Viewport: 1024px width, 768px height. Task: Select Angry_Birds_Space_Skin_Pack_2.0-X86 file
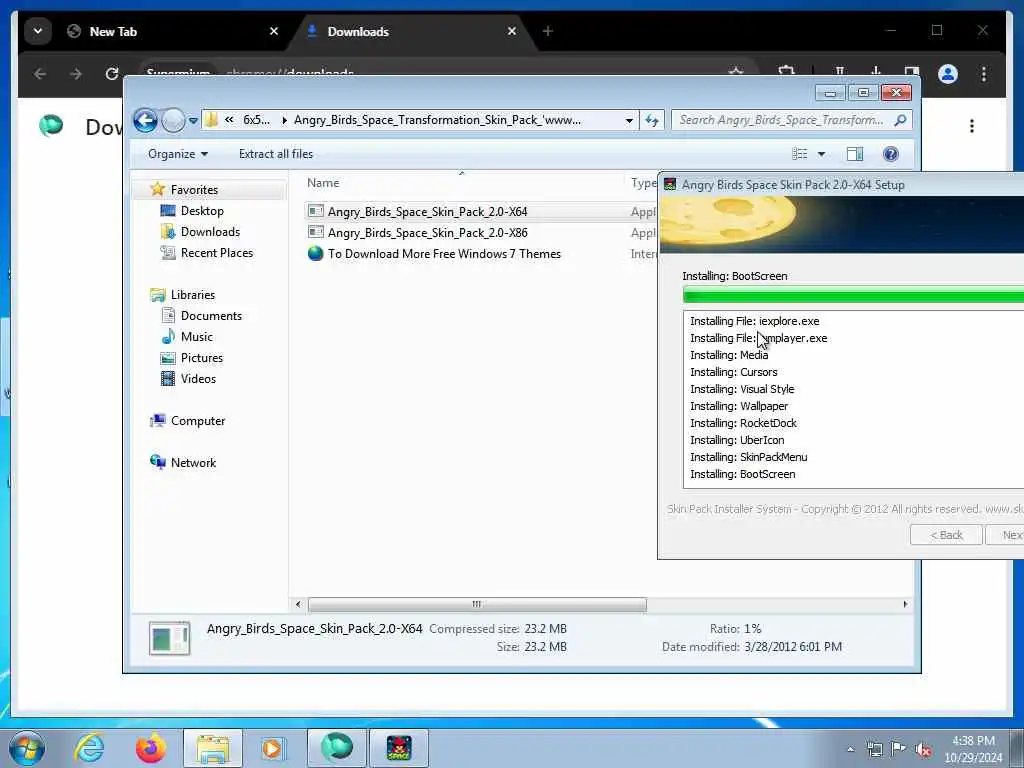427,233
